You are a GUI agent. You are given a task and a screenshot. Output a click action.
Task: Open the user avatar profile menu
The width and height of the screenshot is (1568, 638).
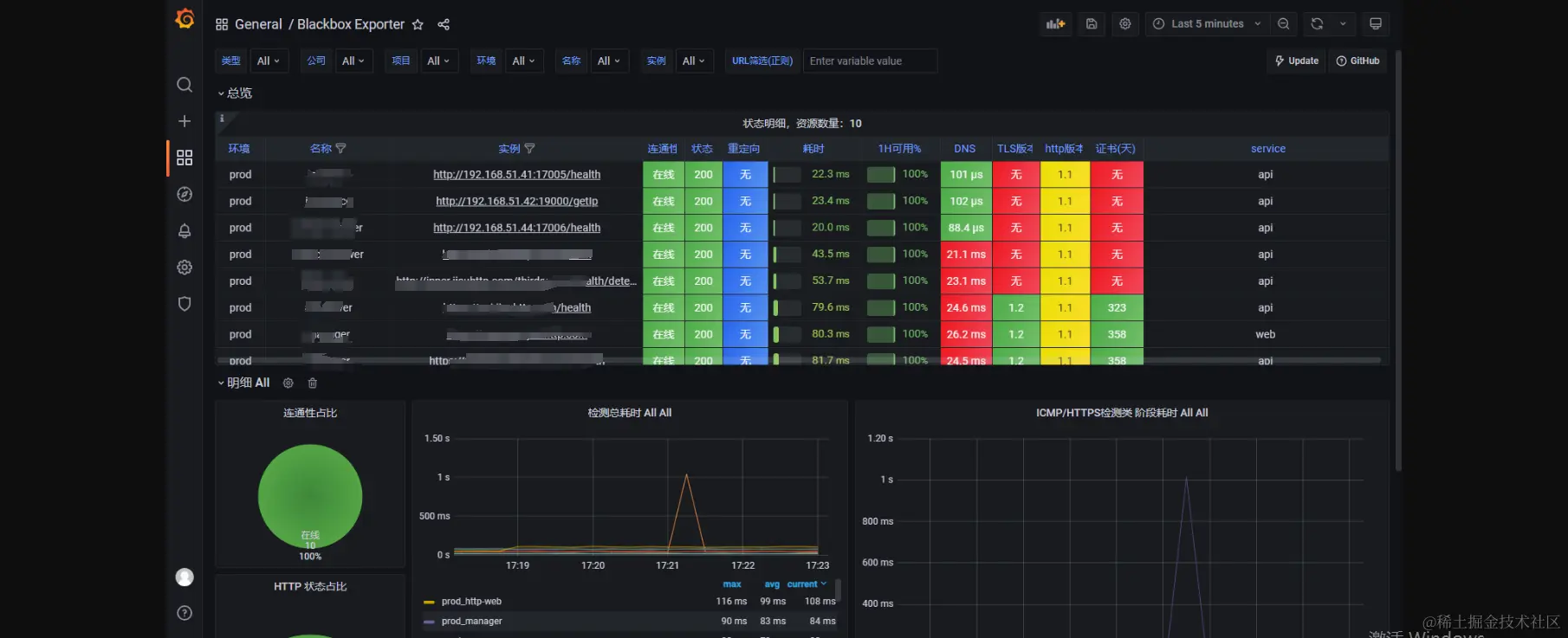185,577
